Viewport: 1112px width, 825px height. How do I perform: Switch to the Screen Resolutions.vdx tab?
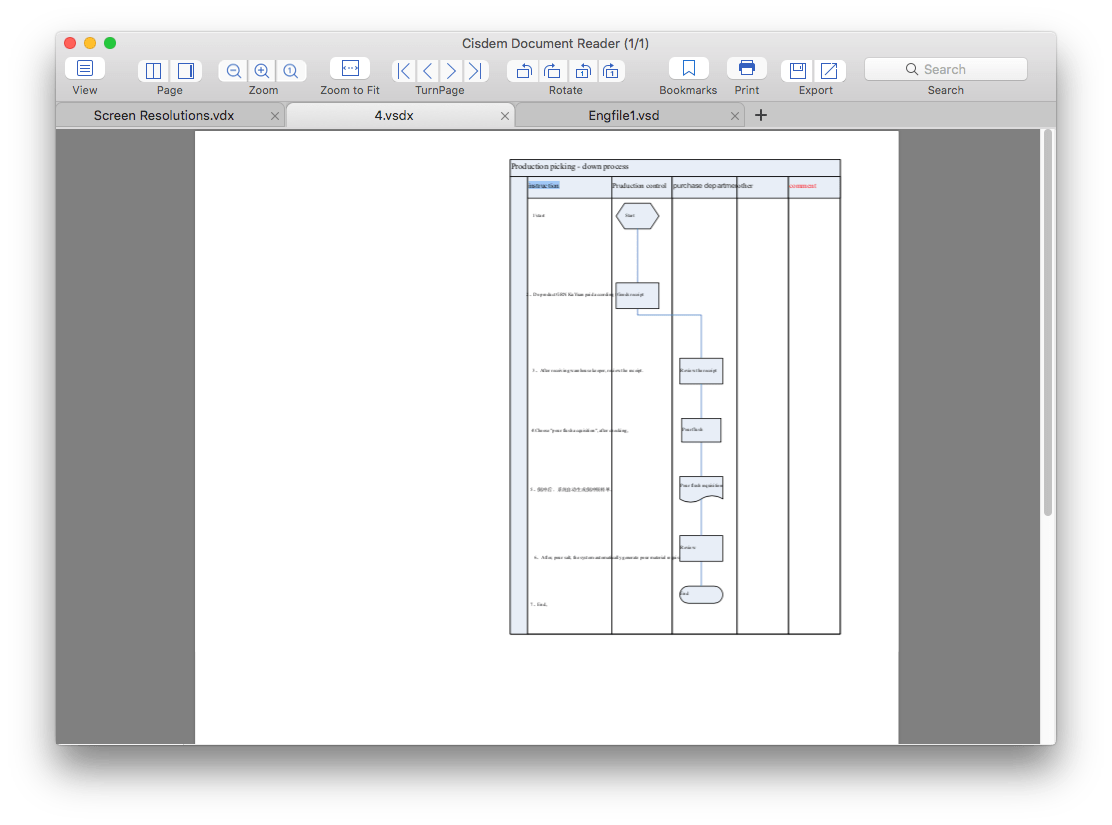click(164, 115)
